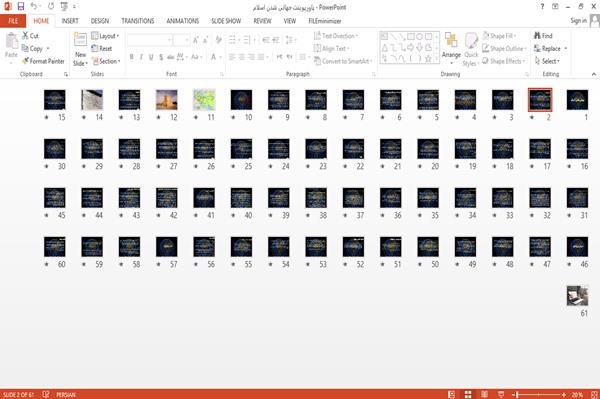Screen dimensions: 600x399
Task: Click Decrease Font Size button
Action: pos(206,40)
